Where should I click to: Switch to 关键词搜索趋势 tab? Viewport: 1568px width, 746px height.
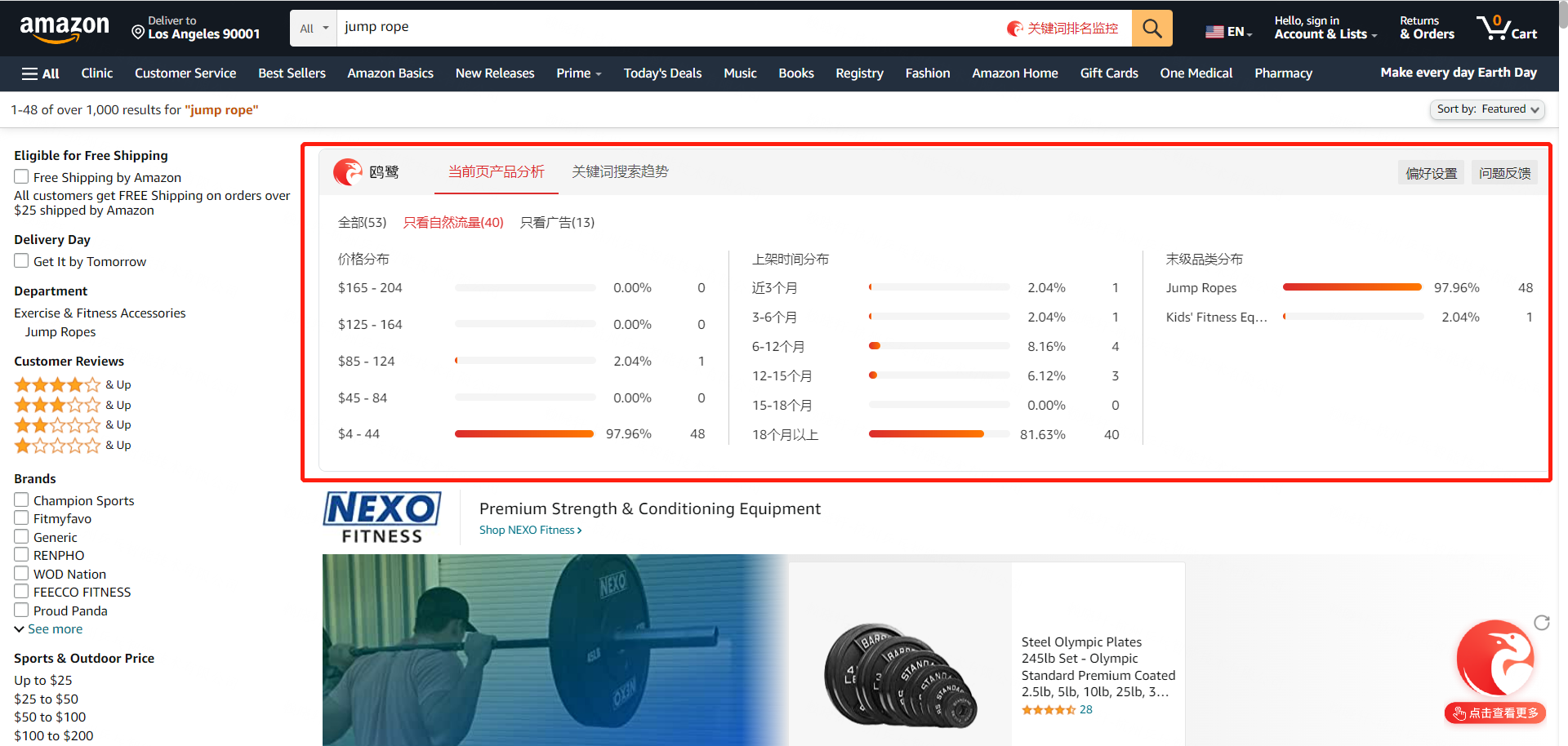point(620,171)
